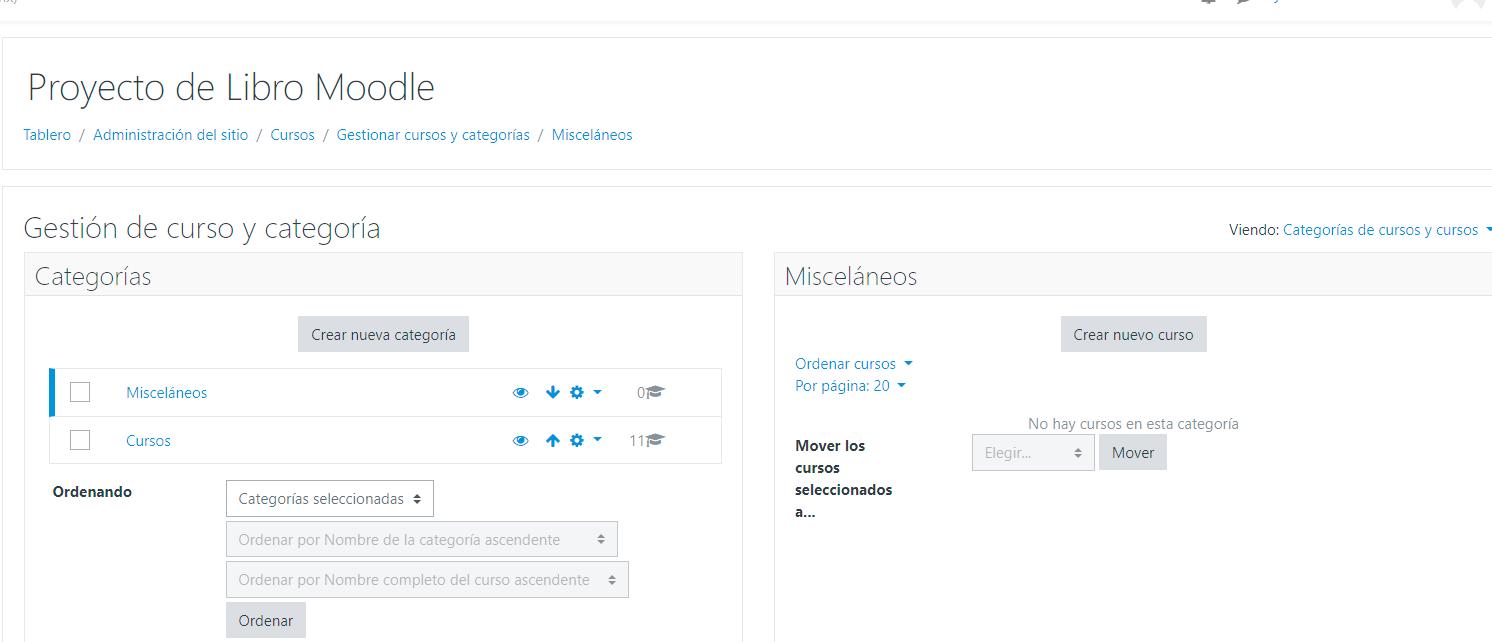This screenshot has height=642, width=1492.
Task: Click the Mover button
Action: click(x=1133, y=453)
